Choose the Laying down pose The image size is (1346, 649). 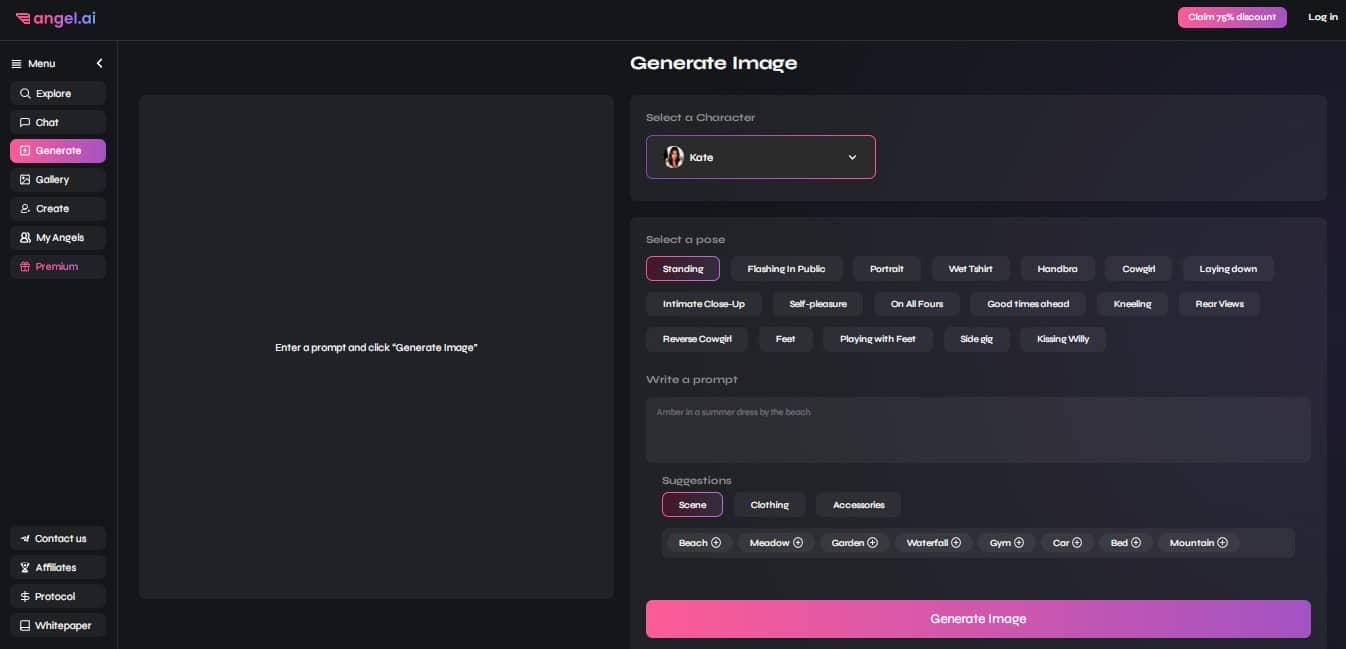(1228, 269)
